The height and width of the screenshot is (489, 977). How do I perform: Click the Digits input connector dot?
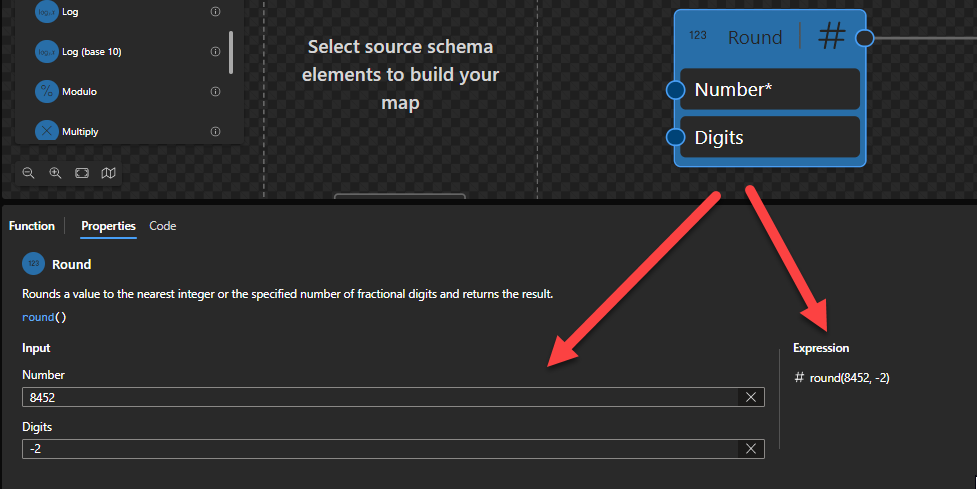(675, 137)
